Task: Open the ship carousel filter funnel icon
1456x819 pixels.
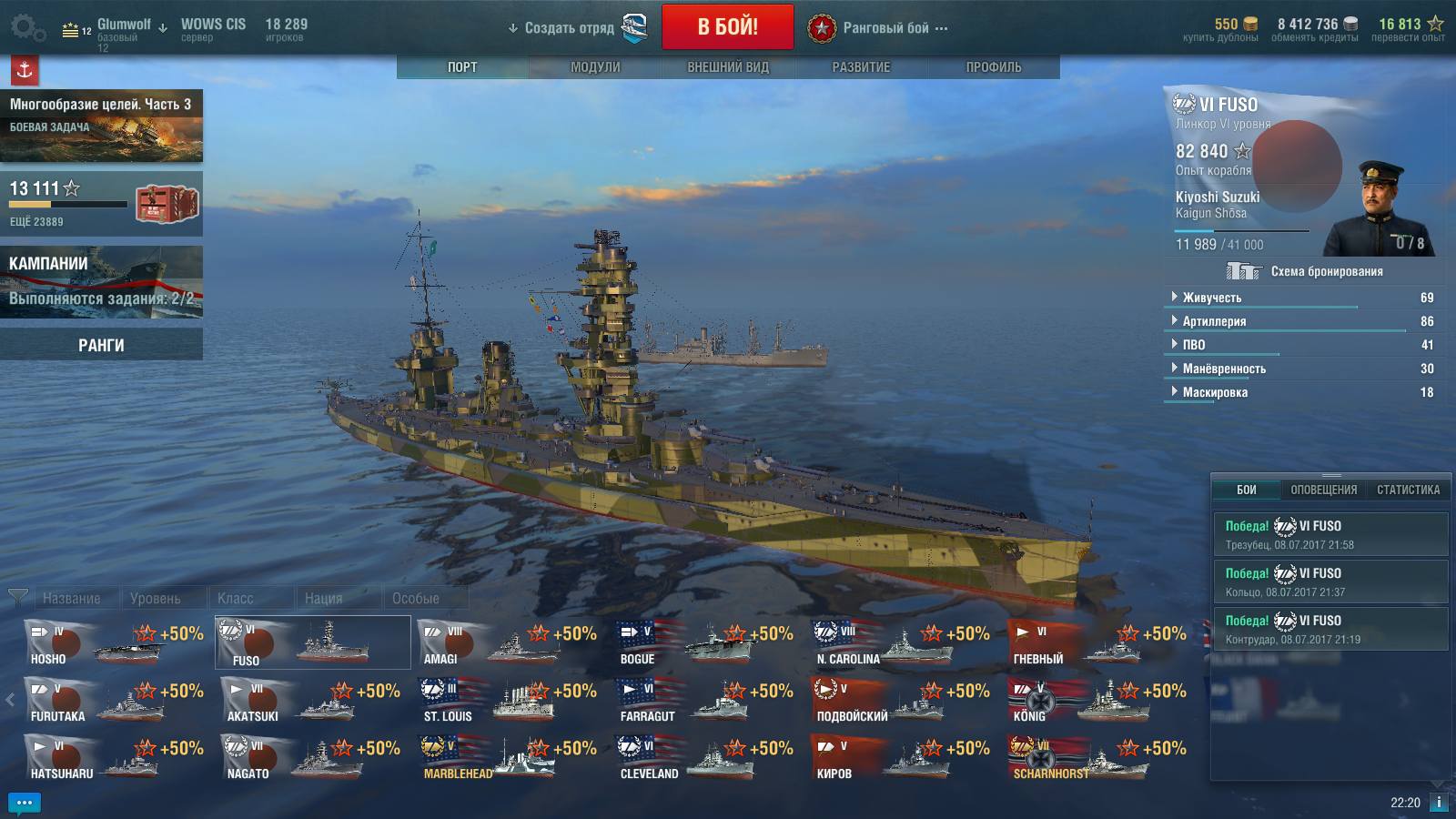Action: pos(17,598)
